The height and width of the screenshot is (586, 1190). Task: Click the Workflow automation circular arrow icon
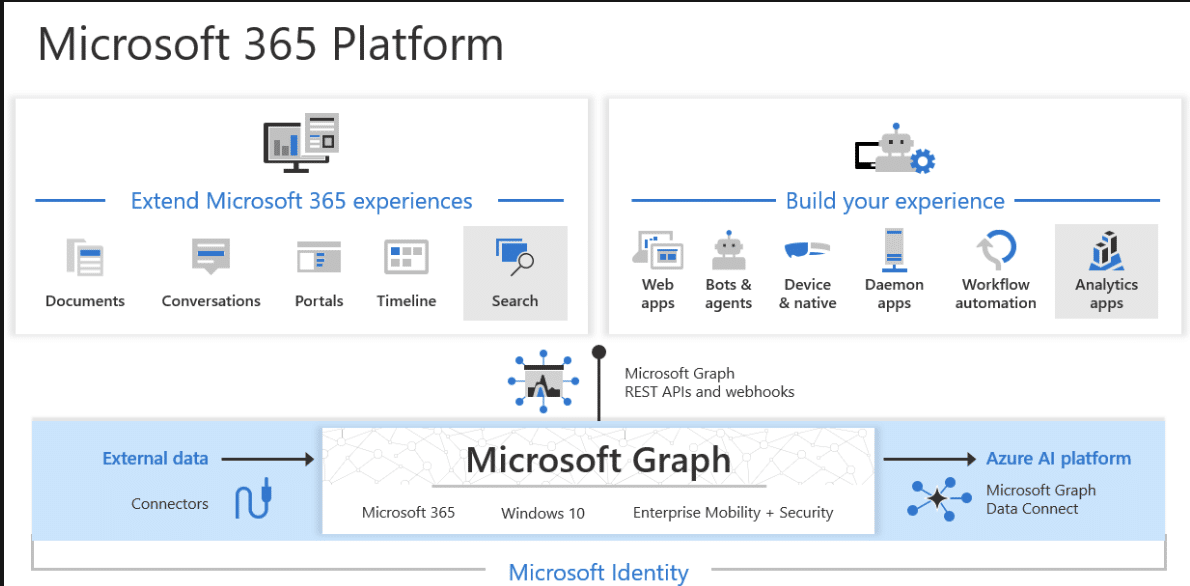click(x=995, y=250)
